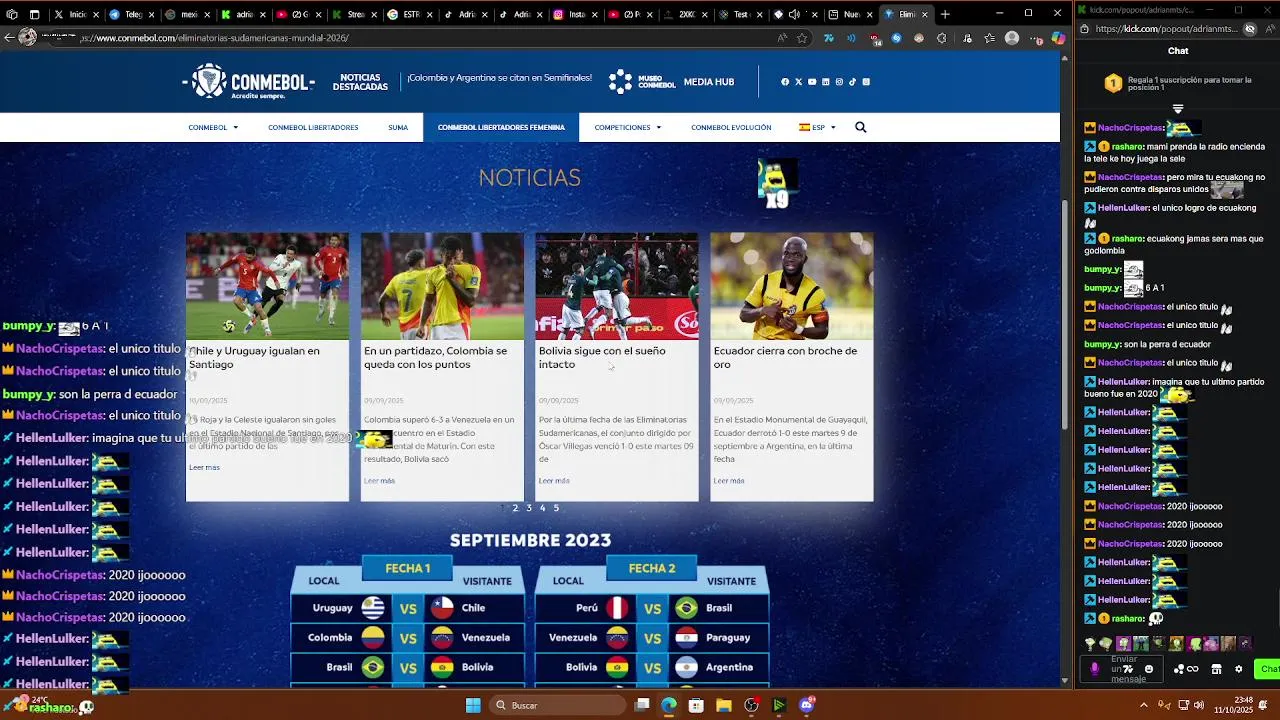Screen dimensions: 1280x720
Task: Click Regala 1 suscripción banner in chat
Action: 1178,83
